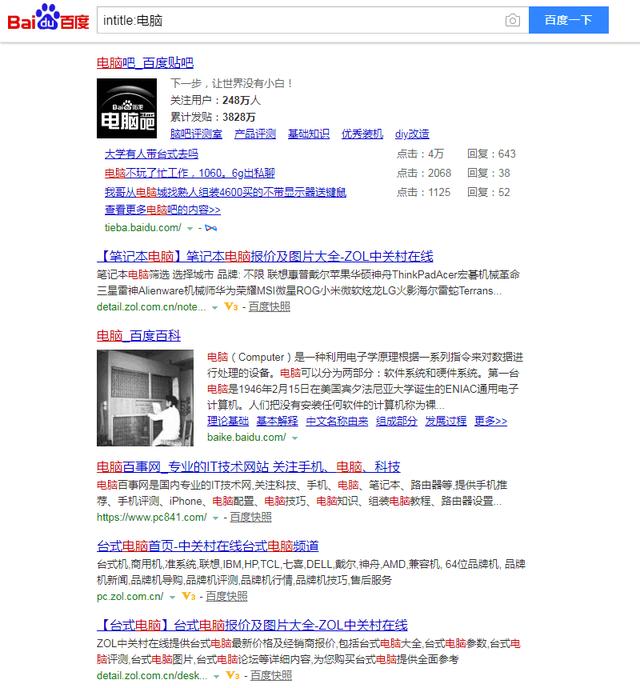Open the post 电脑不玩了忙工作，1060
This screenshot has width=640, height=688.
(189, 173)
